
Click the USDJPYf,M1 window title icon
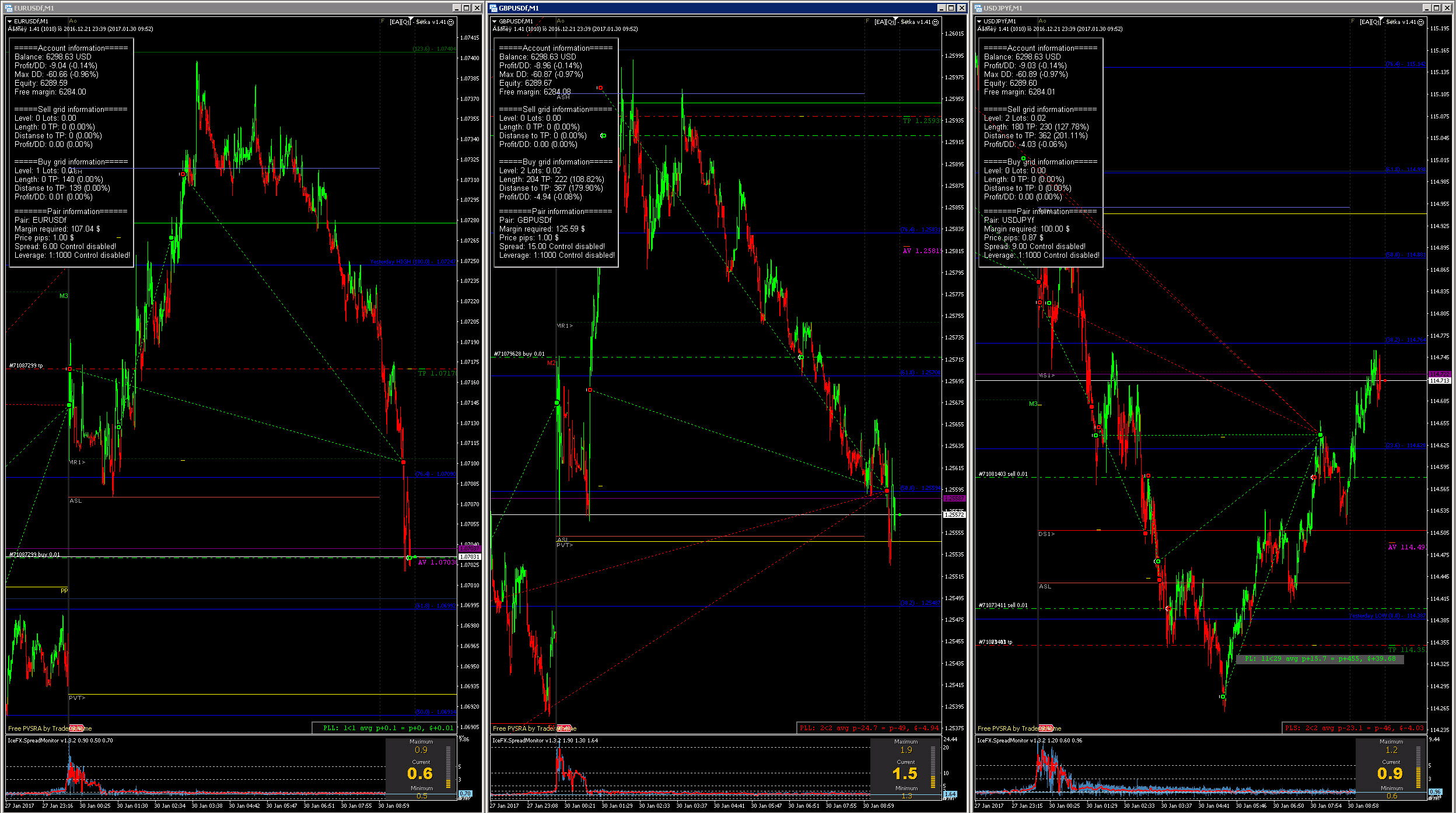click(x=978, y=8)
